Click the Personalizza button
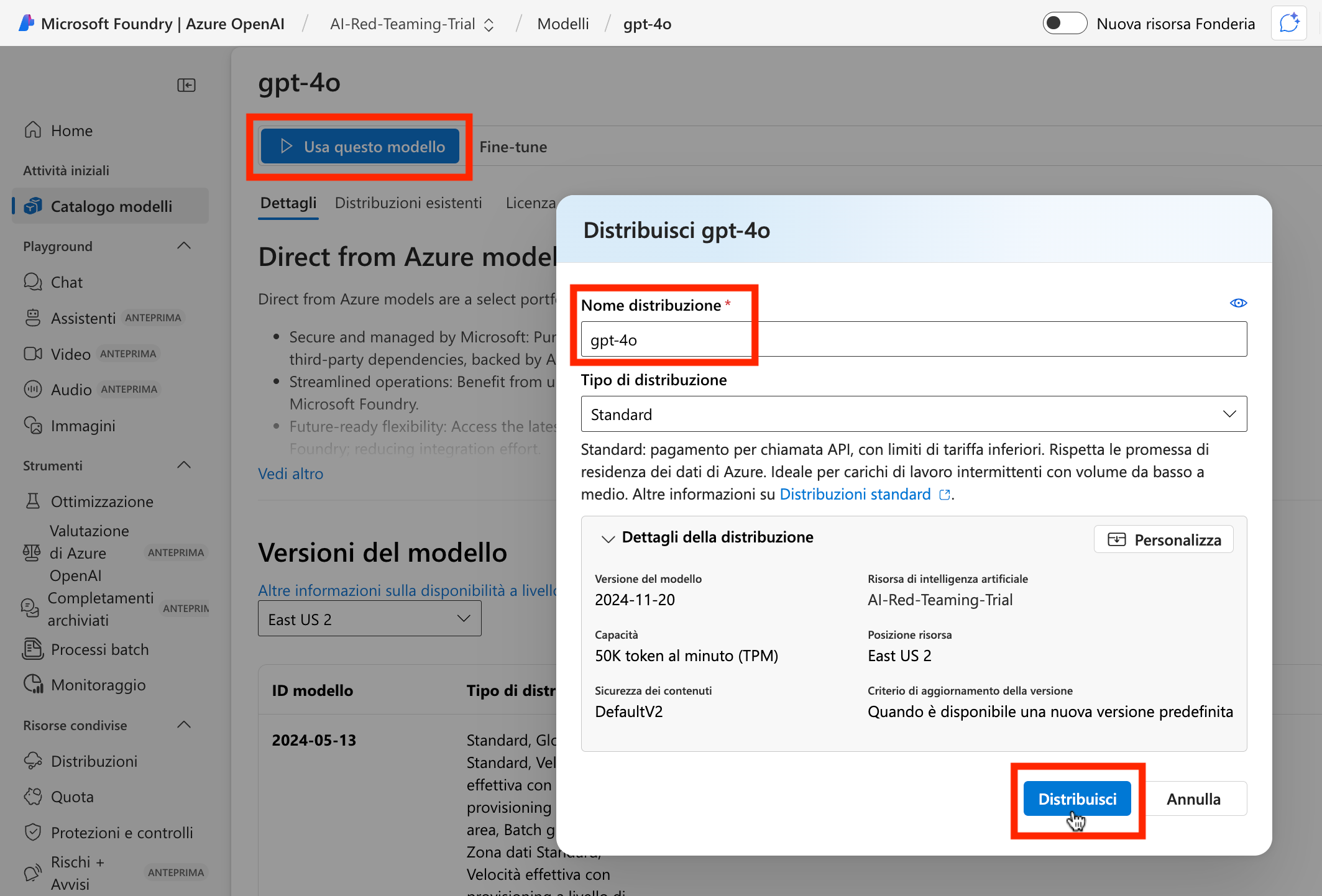This screenshot has width=1322, height=896. [x=1164, y=540]
